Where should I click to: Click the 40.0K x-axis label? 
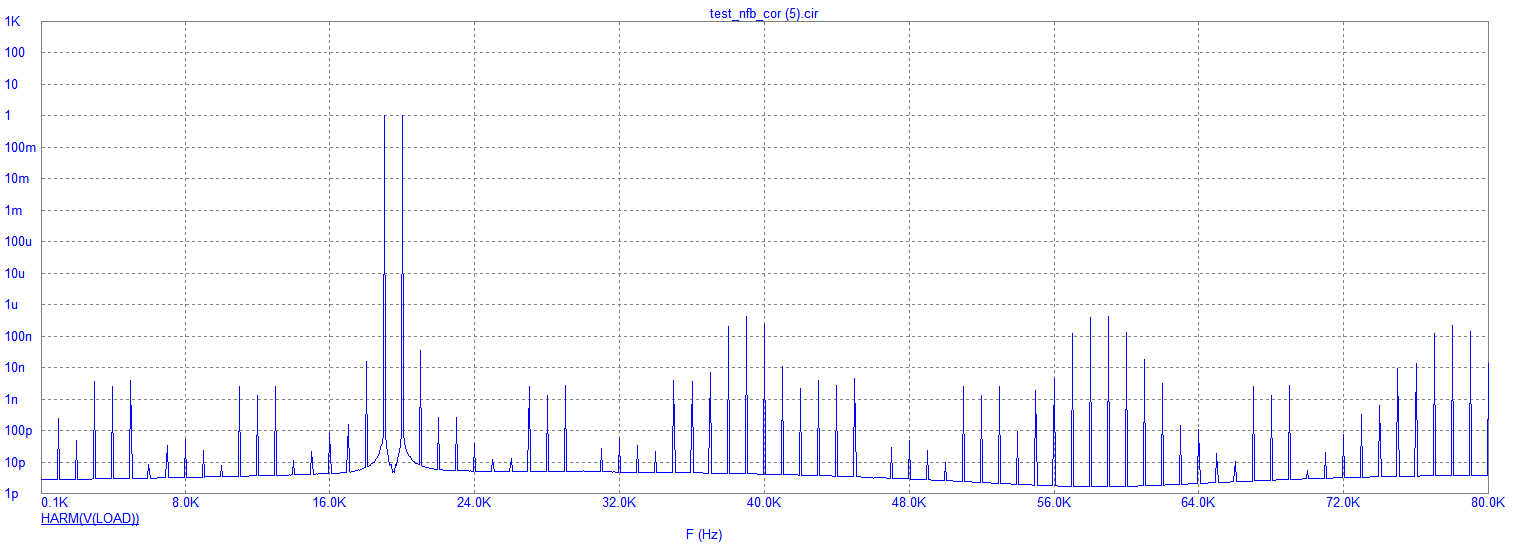764,502
